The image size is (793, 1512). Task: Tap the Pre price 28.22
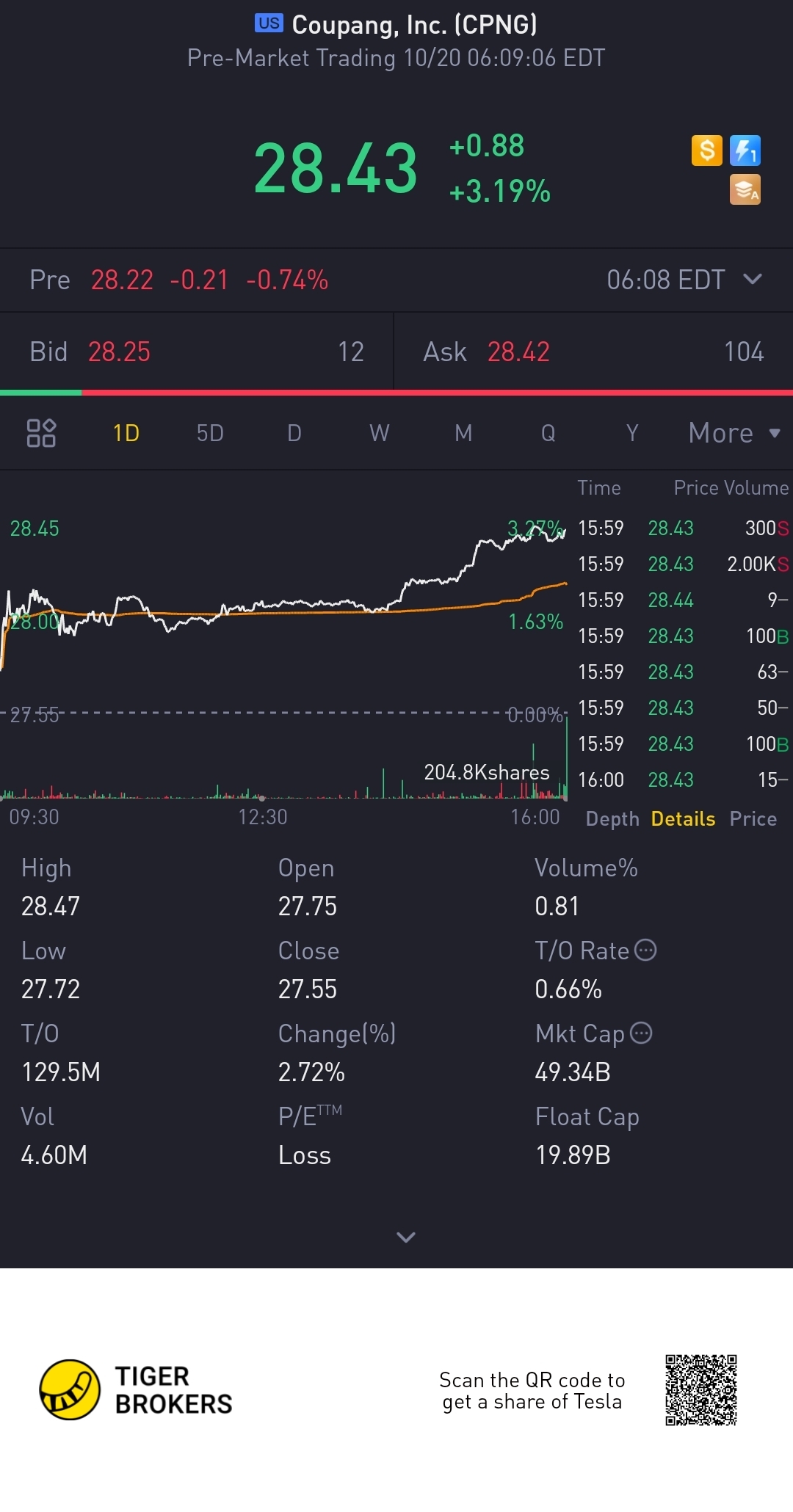point(122,280)
